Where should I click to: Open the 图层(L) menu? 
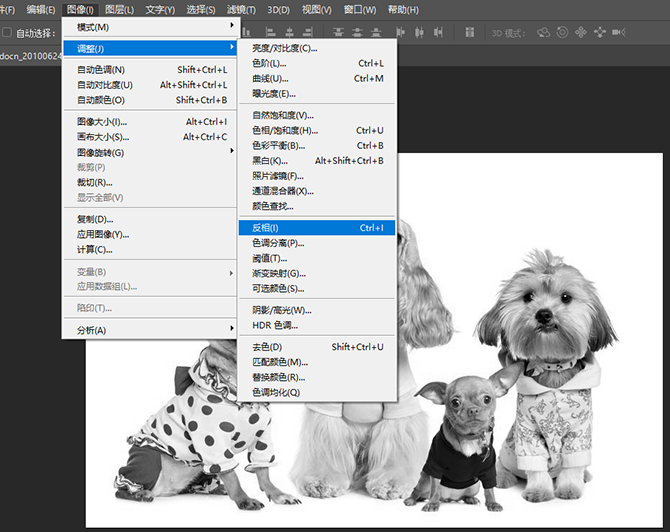coord(119,9)
